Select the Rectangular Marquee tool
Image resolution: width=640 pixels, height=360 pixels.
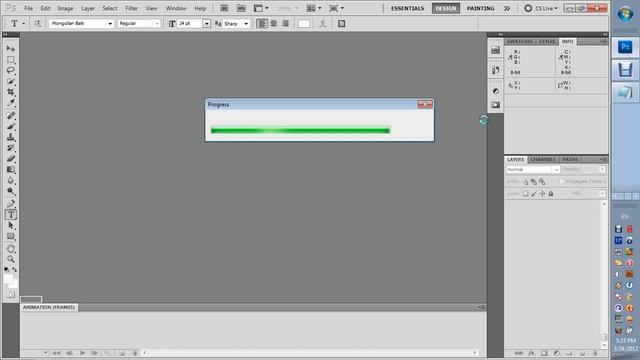(11, 60)
